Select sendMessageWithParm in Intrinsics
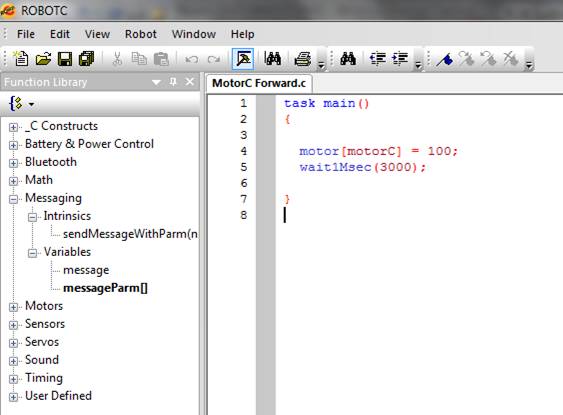Image resolution: width=563 pixels, height=415 pixels. click(130, 234)
